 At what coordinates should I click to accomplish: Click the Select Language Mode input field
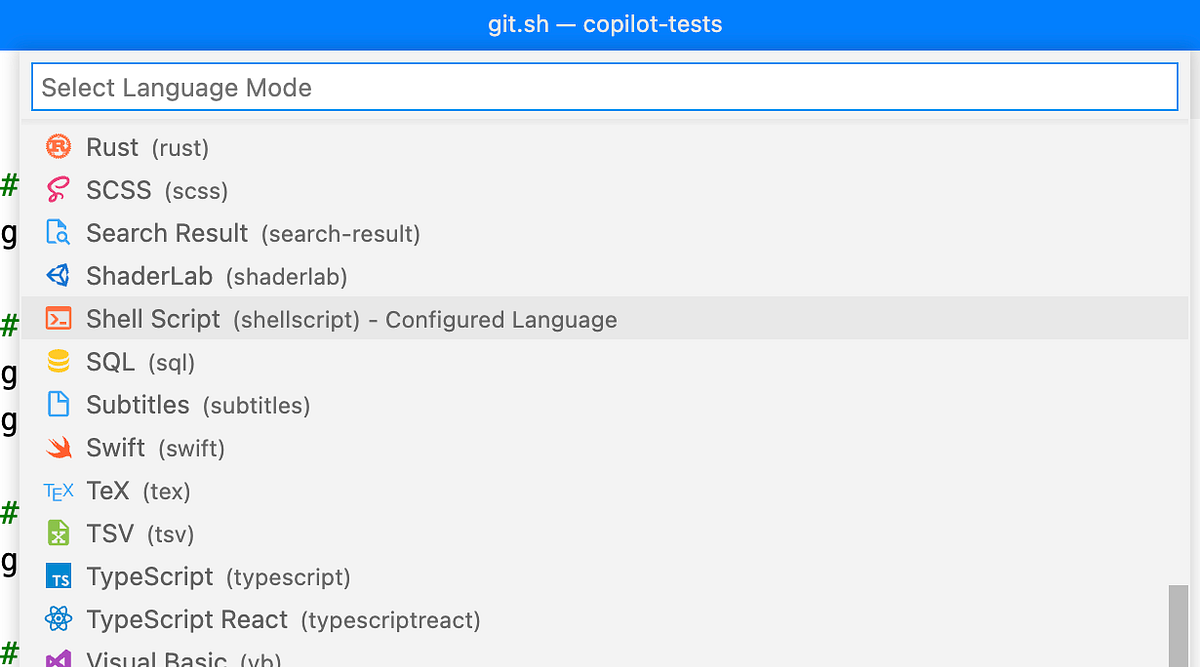pyautogui.click(x=600, y=87)
